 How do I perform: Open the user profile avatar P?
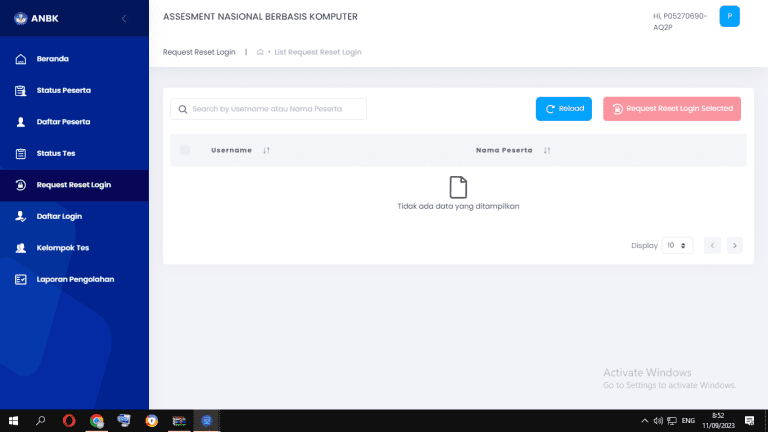coord(729,16)
